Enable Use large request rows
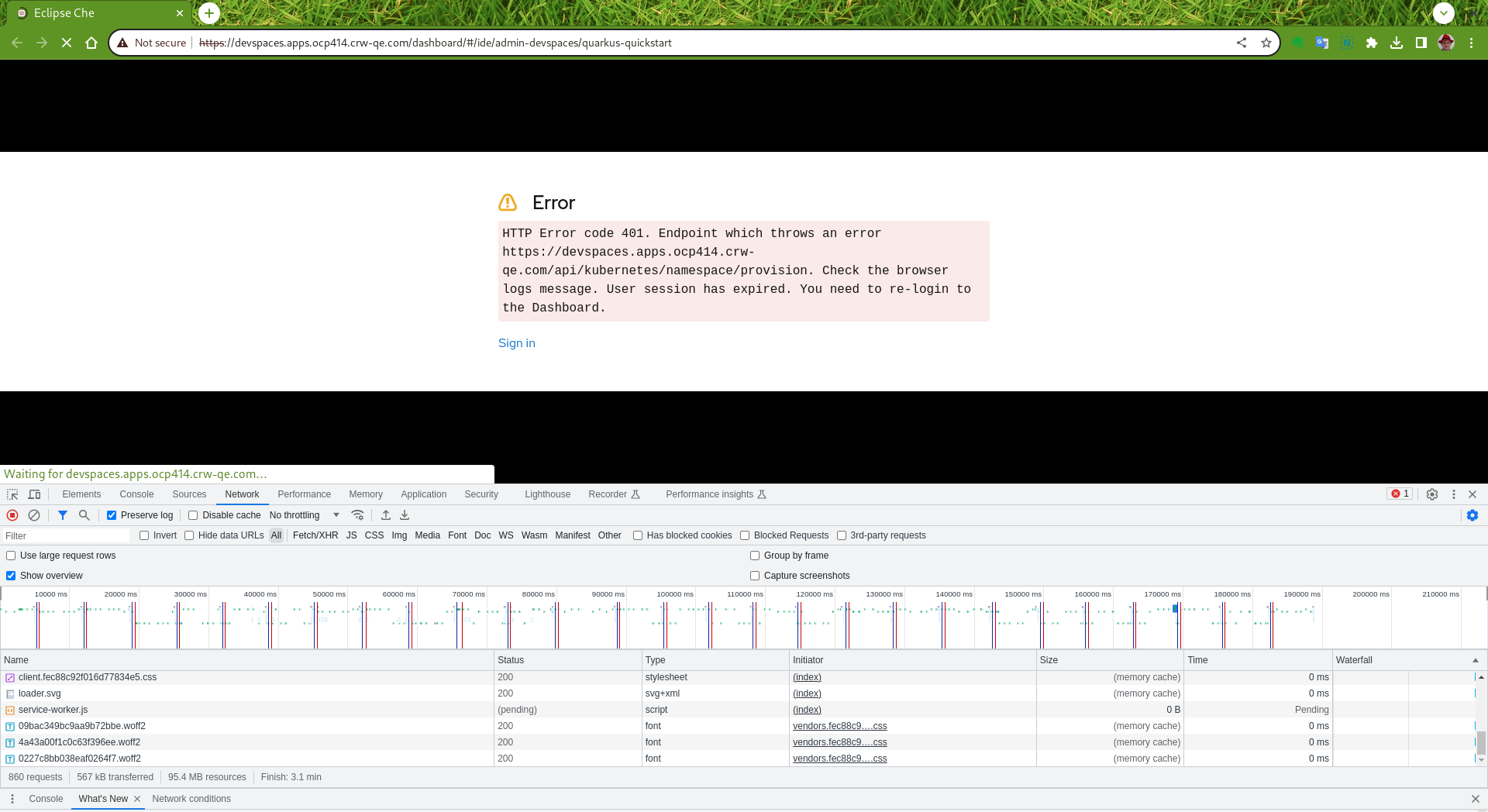1488x812 pixels. (11, 556)
